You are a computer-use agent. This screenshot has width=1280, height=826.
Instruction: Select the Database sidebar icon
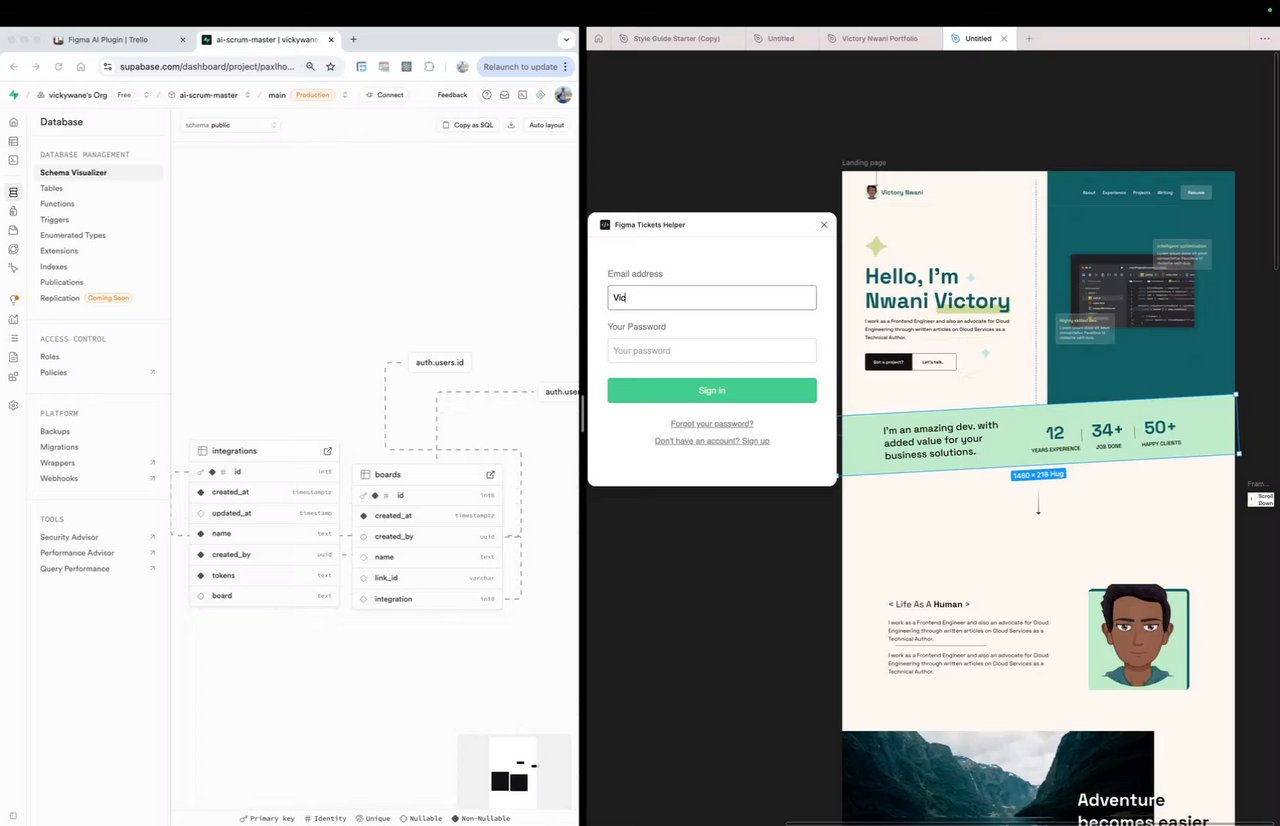(x=13, y=192)
